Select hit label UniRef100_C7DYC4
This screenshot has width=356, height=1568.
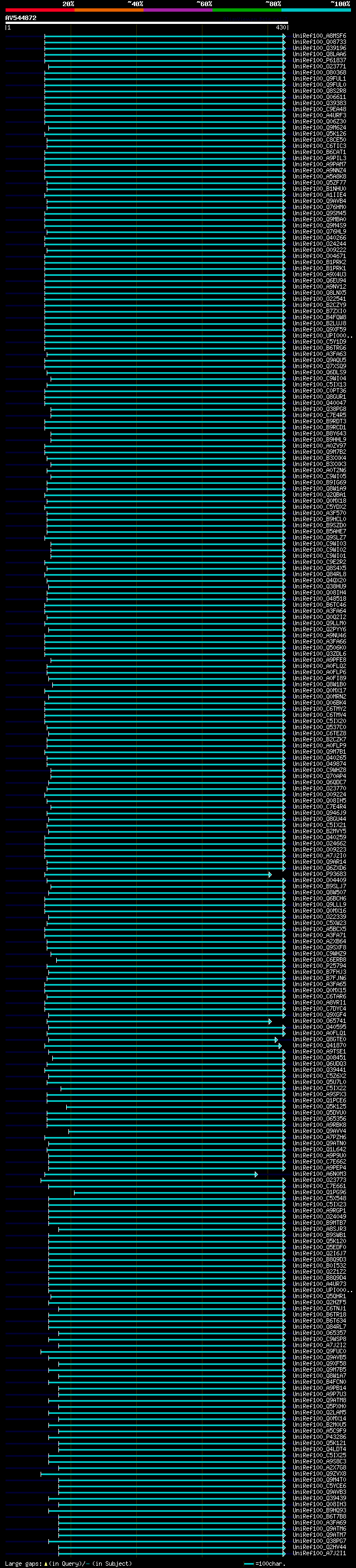(319, 1009)
